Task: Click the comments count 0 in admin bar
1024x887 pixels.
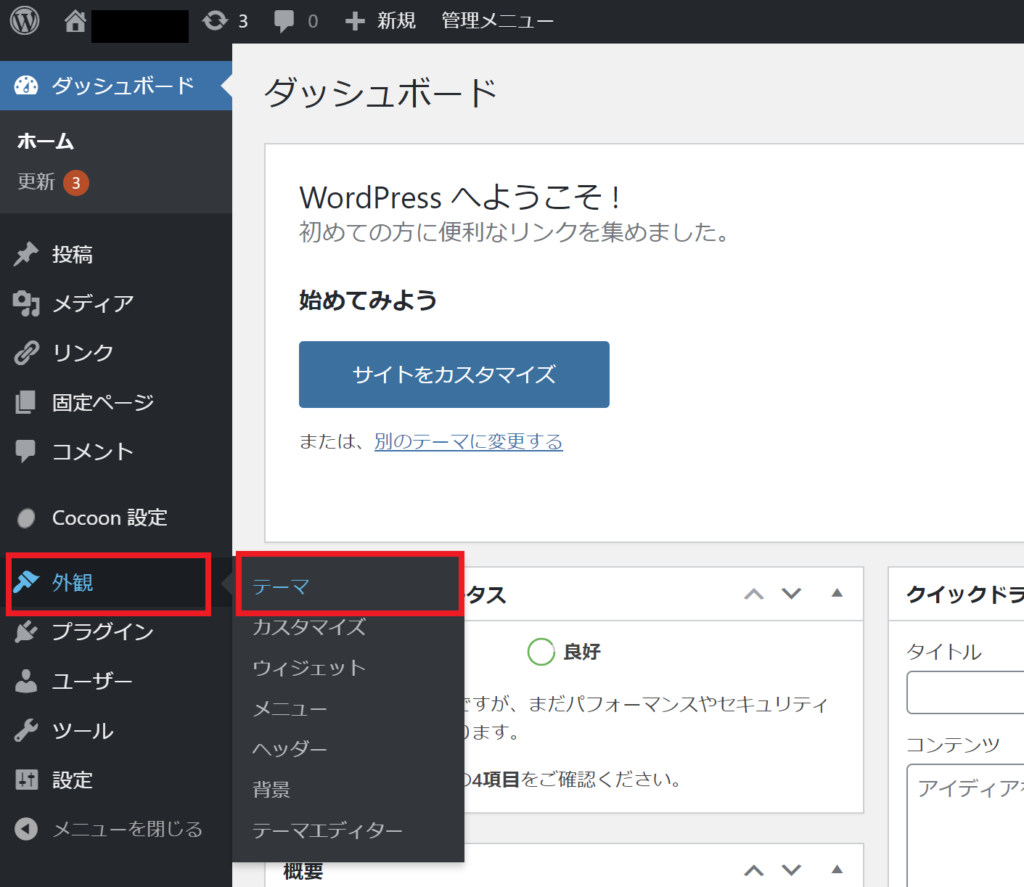Action: [x=313, y=22]
